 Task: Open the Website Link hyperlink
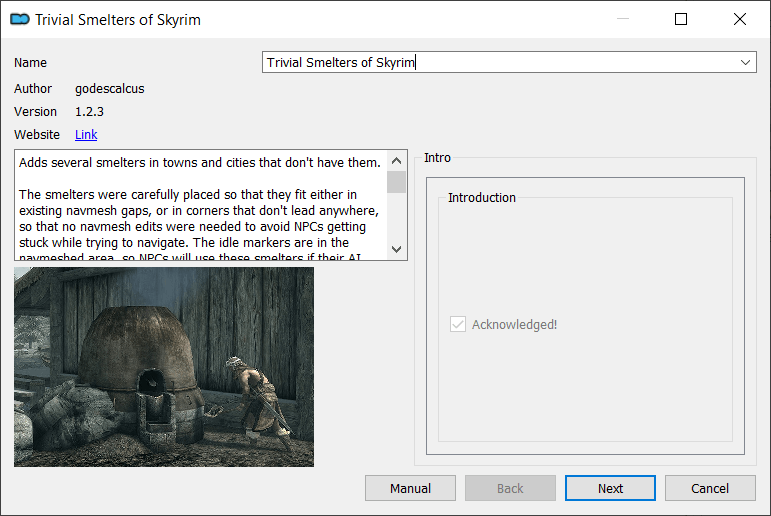(86, 135)
